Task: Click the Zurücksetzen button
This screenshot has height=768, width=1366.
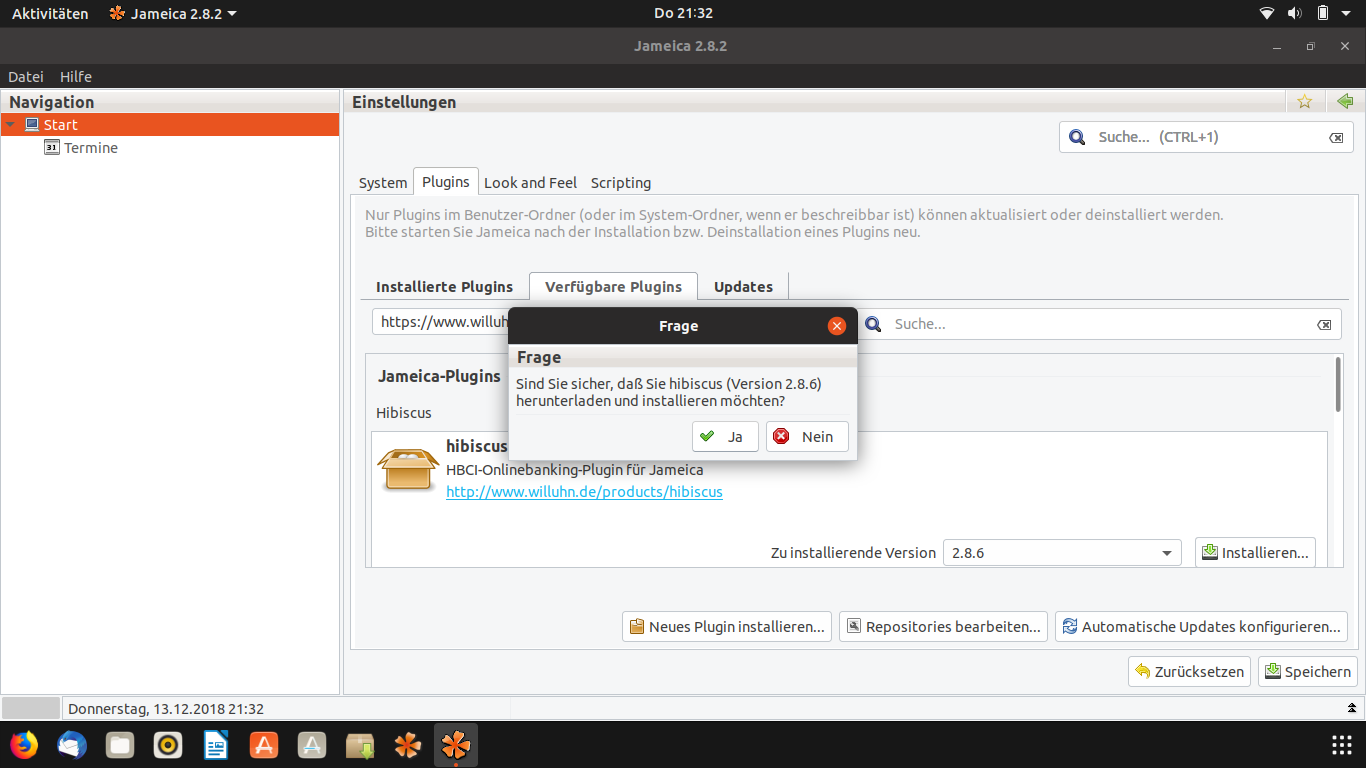Action: click(x=1190, y=672)
